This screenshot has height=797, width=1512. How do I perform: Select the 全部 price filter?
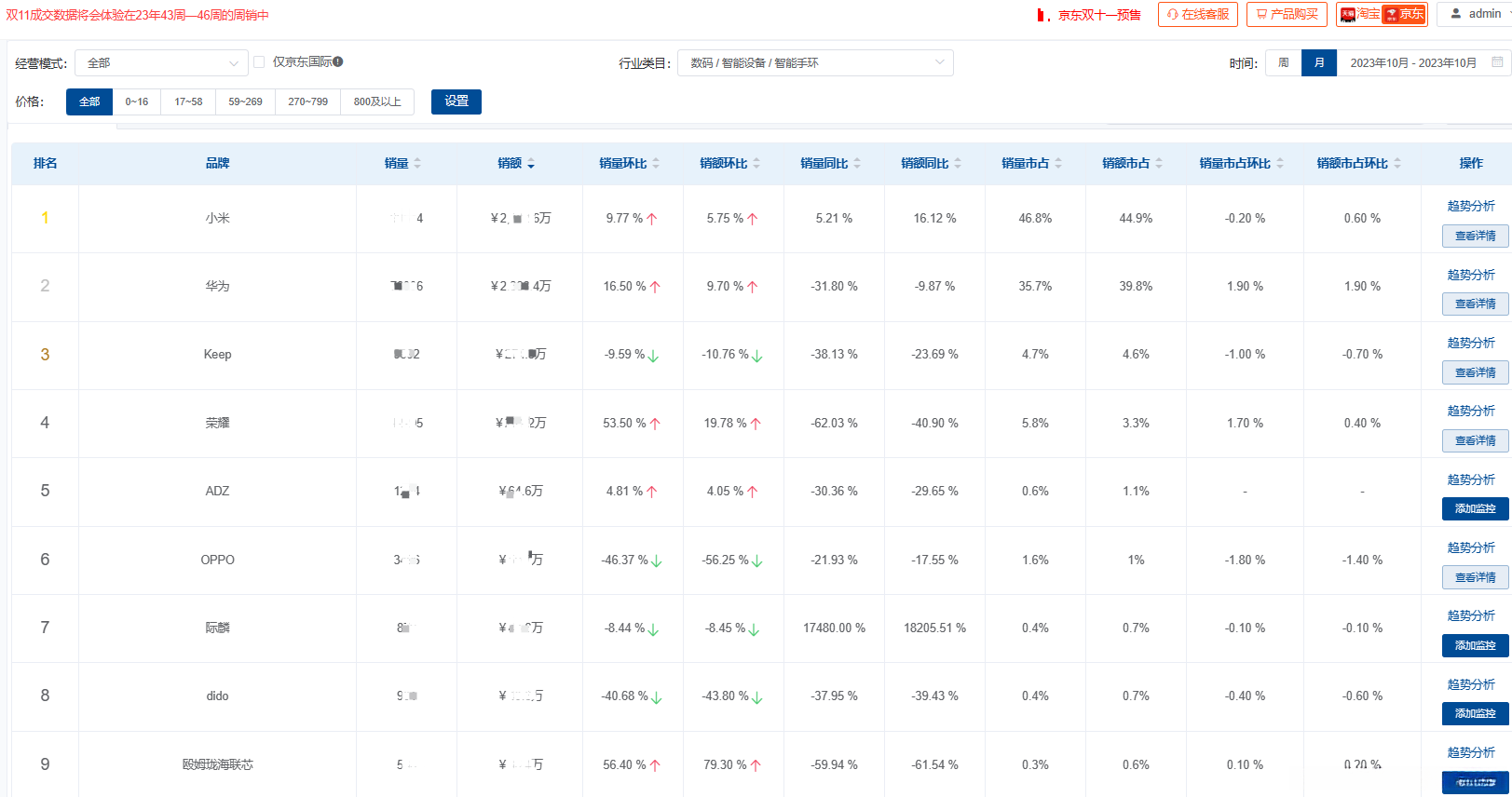89,101
